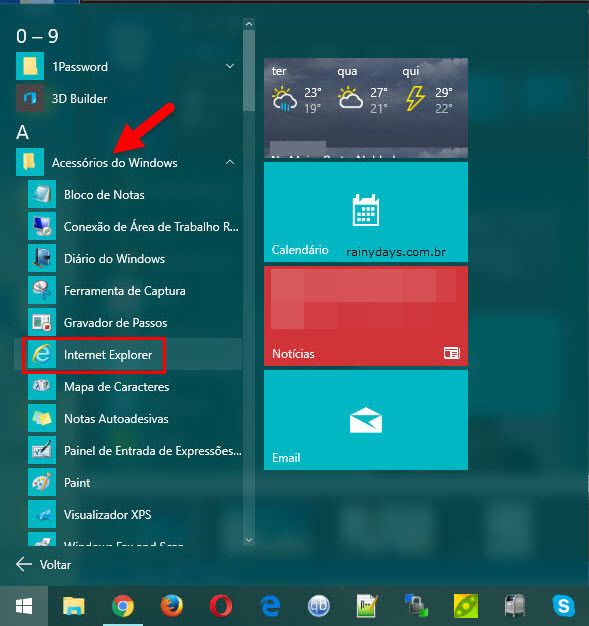Click the mailbox taskbar icon
The width and height of the screenshot is (589, 626).
point(514,606)
